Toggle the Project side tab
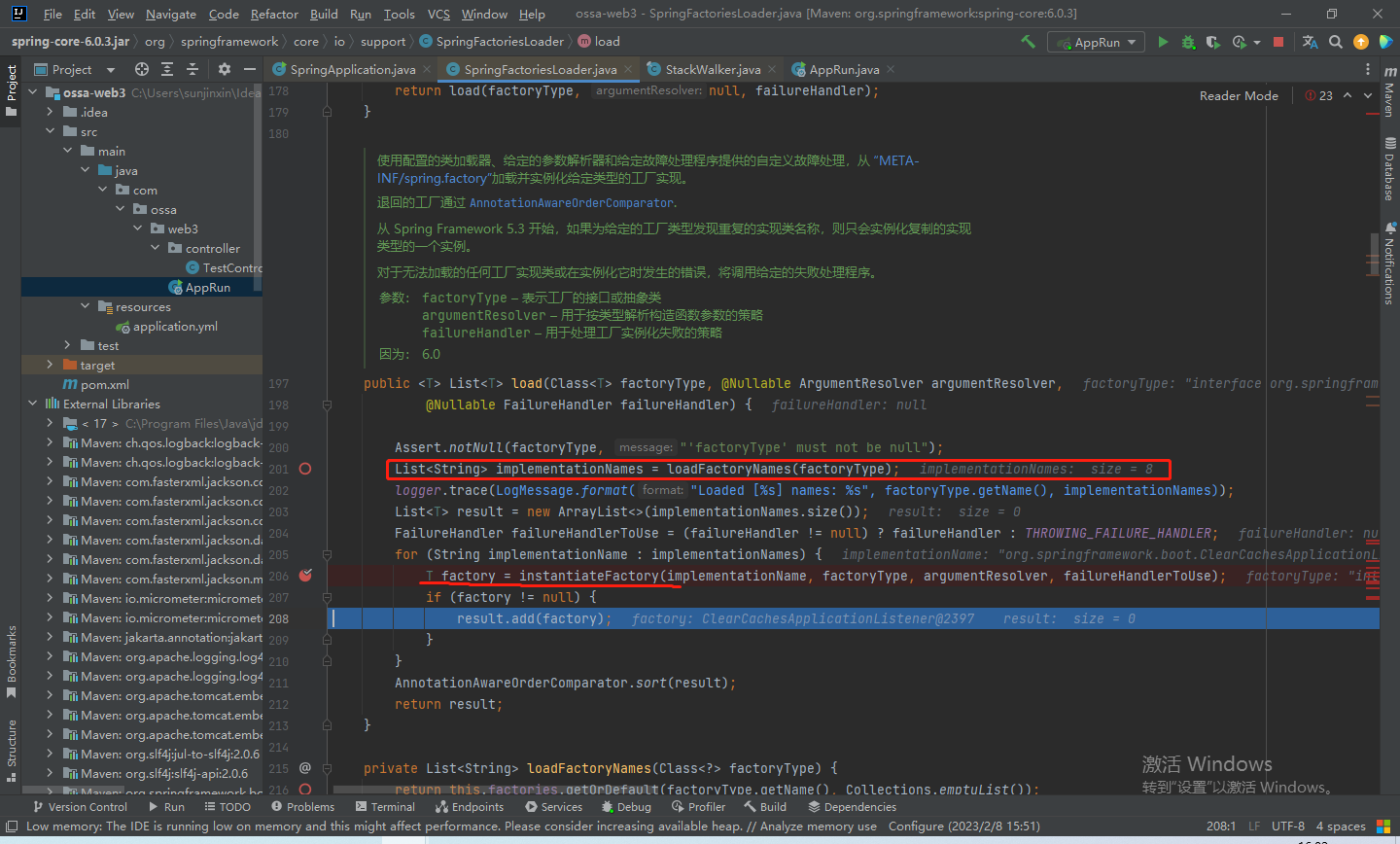The width and height of the screenshot is (1400, 844). [11, 89]
